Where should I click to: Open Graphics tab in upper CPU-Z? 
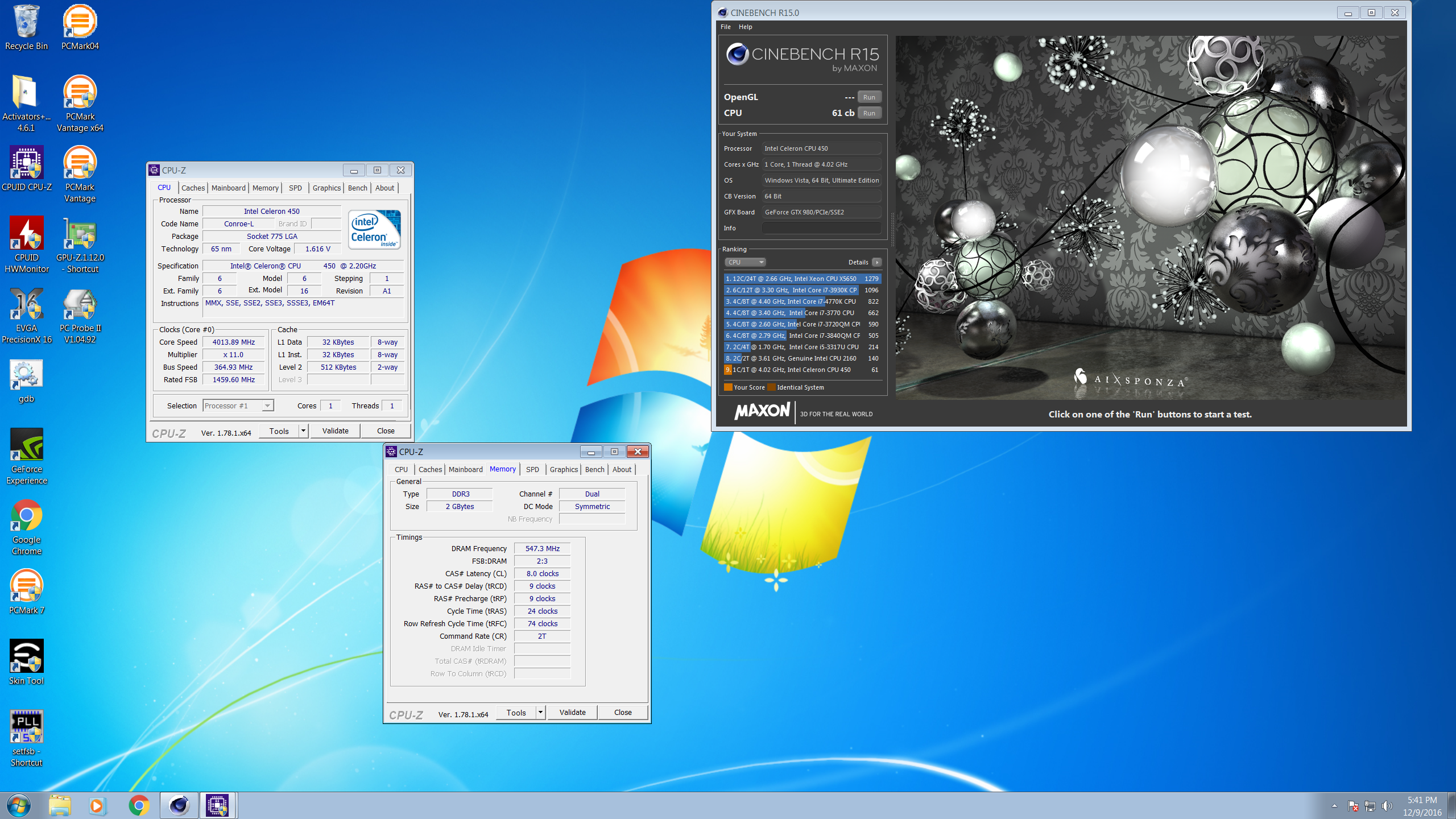pyautogui.click(x=326, y=188)
